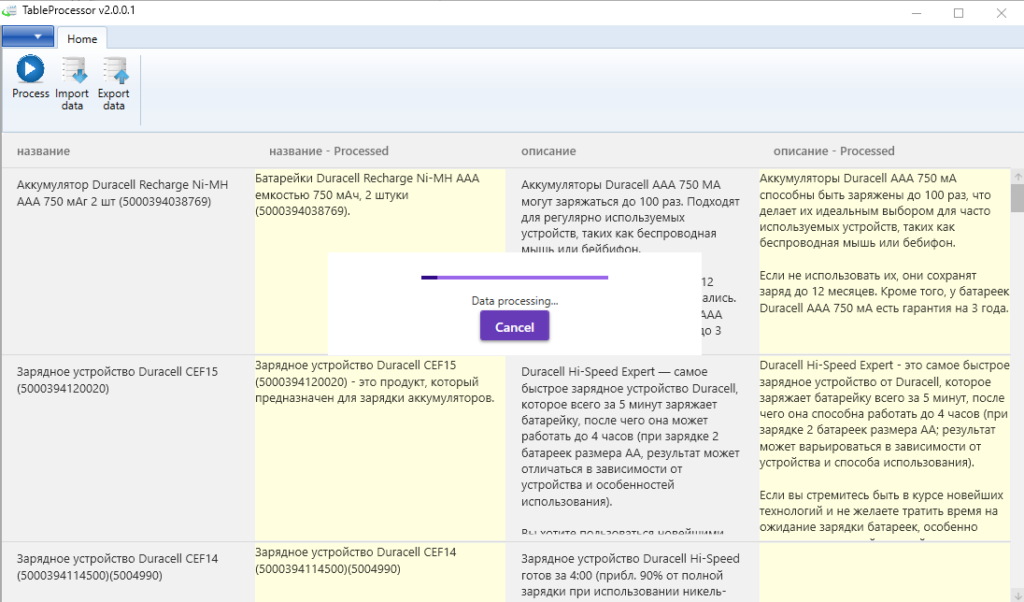The width and height of the screenshot is (1024, 602).
Task: Click the Data processing progress bar
Action: pyautogui.click(x=515, y=277)
